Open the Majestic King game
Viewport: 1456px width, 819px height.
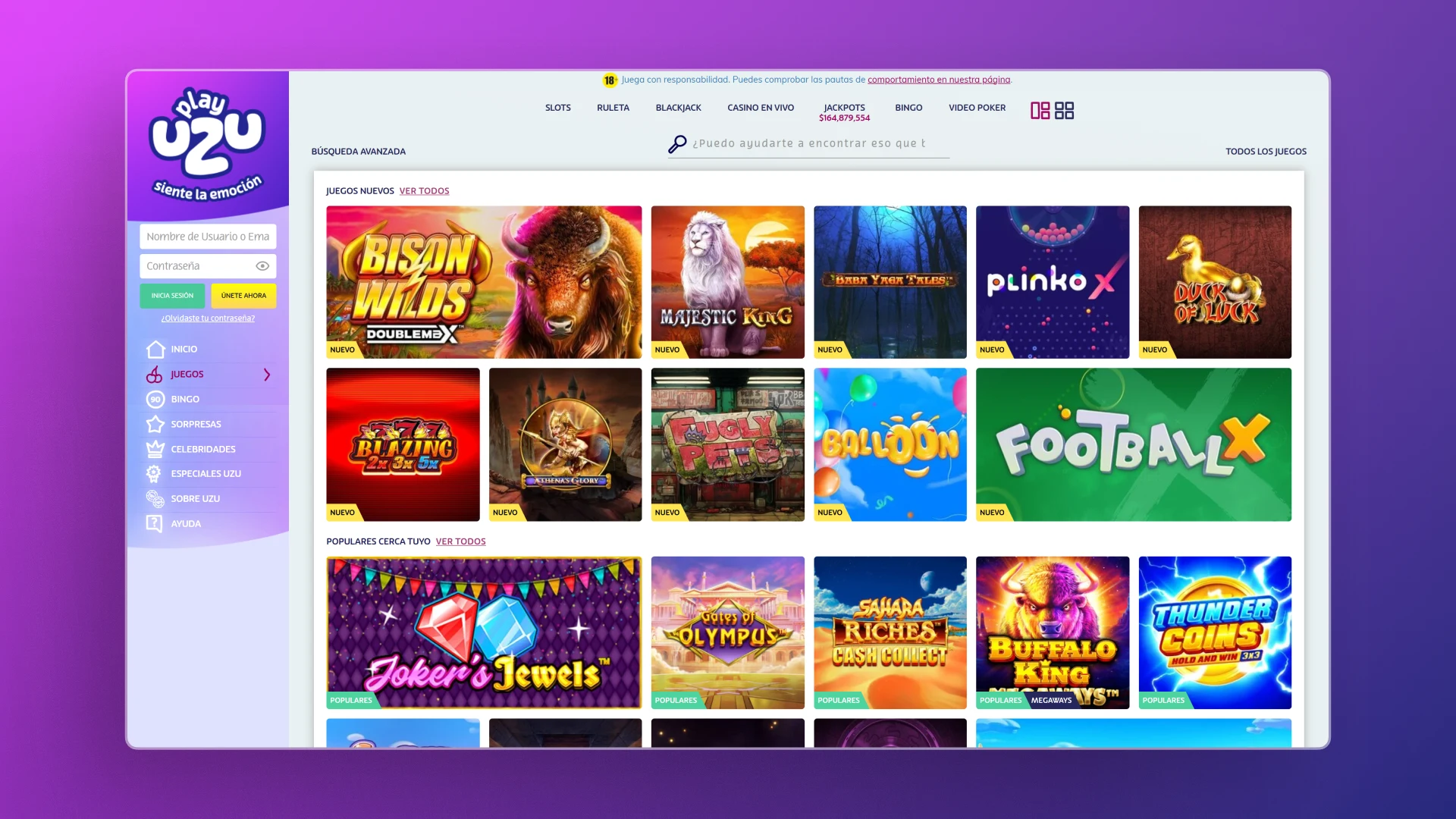727,282
